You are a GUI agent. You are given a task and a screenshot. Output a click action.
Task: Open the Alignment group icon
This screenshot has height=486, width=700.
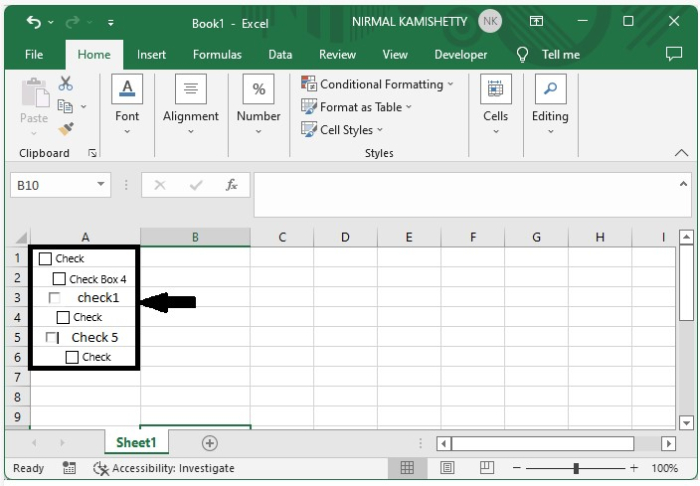click(190, 89)
